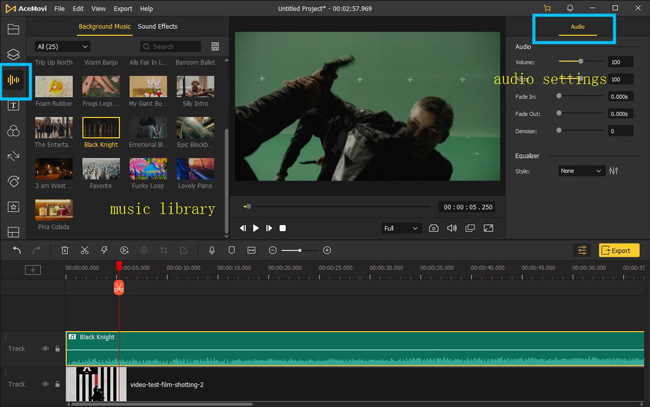Viewport: 650px width, 407px height.
Task: Take a snapshot of the preview frame
Action: click(434, 228)
